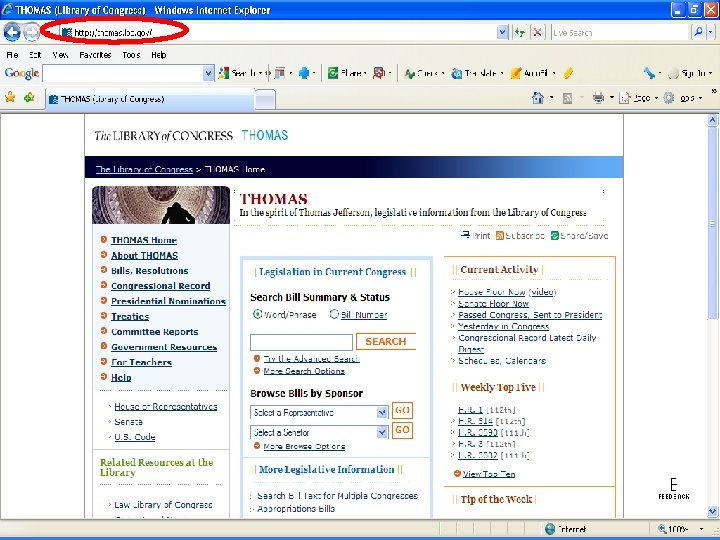Click the Google toolbar search input box
The image size is (720, 540).
click(x=123, y=73)
